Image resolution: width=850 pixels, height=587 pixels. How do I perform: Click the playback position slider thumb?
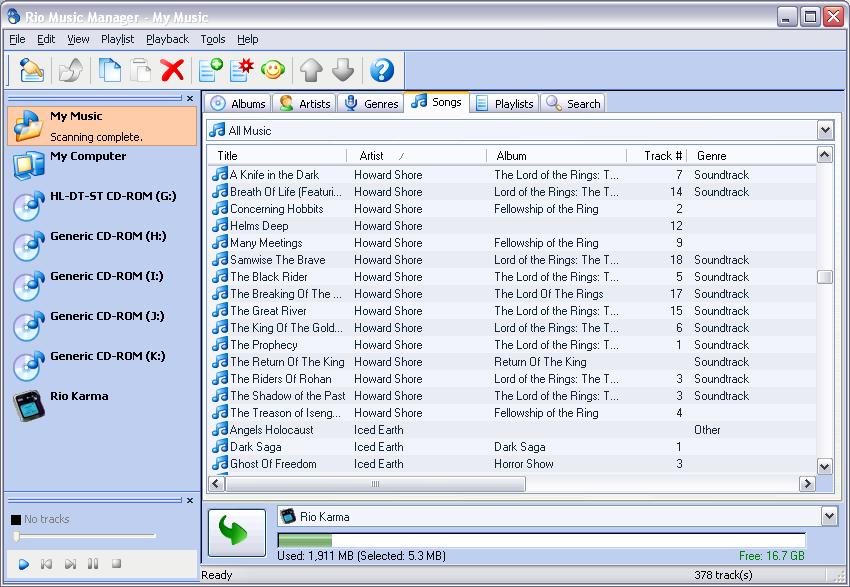(17, 536)
